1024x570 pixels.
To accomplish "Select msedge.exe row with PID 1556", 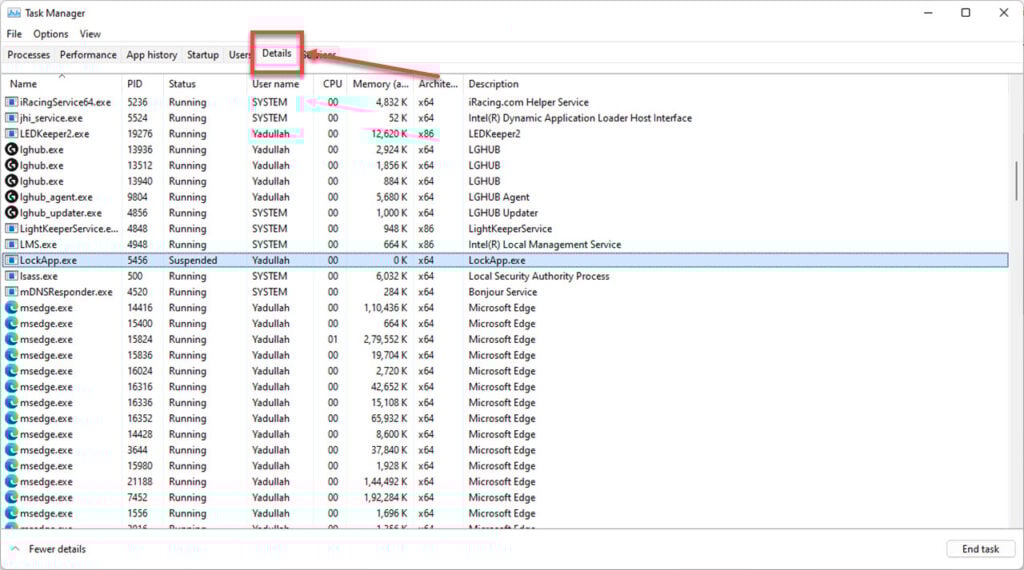I will 505,513.
